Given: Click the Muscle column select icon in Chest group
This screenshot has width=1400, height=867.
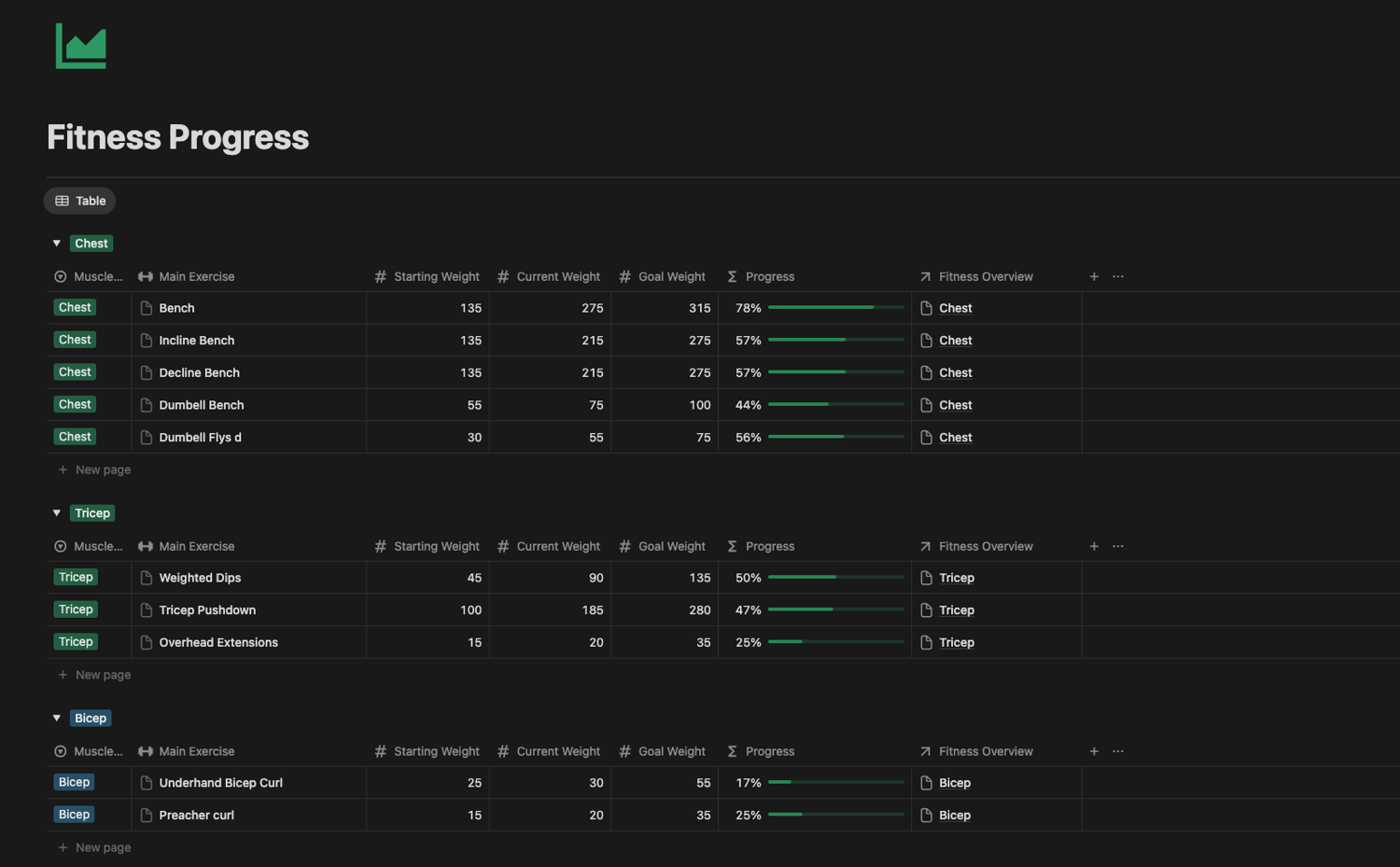Looking at the screenshot, I should (61, 276).
